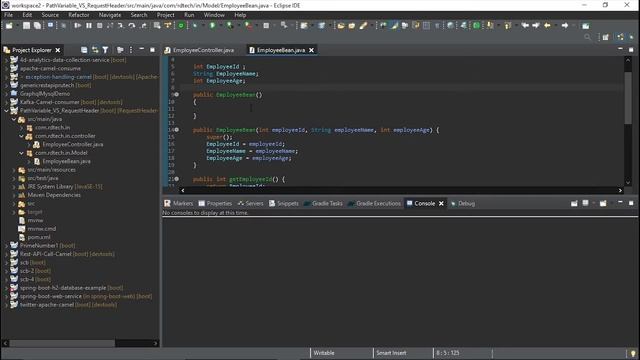Toggle Block Selection Mode icon

tap(426, 26)
